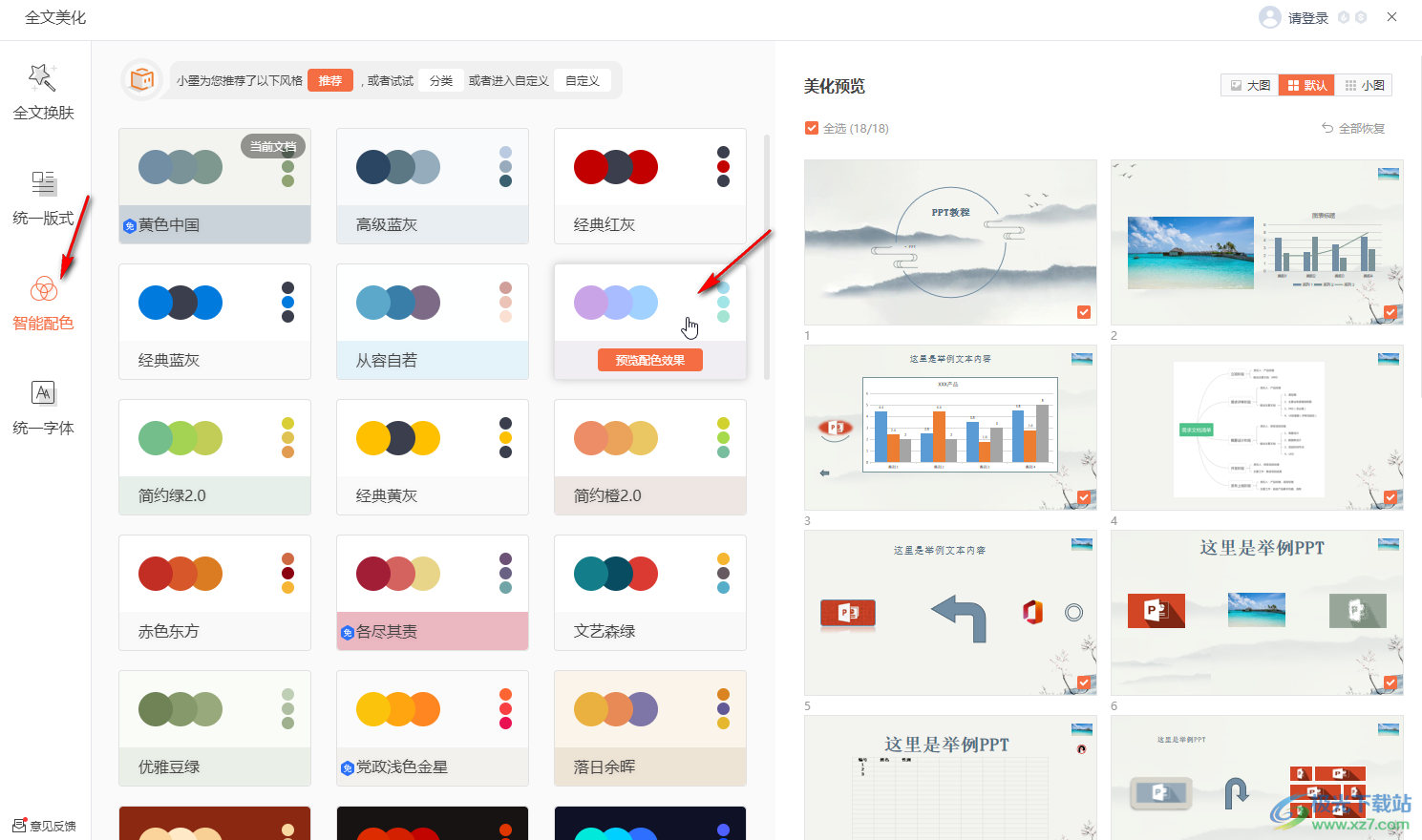
Task: Switch to the 分类 tab
Action: click(x=441, y=81)
